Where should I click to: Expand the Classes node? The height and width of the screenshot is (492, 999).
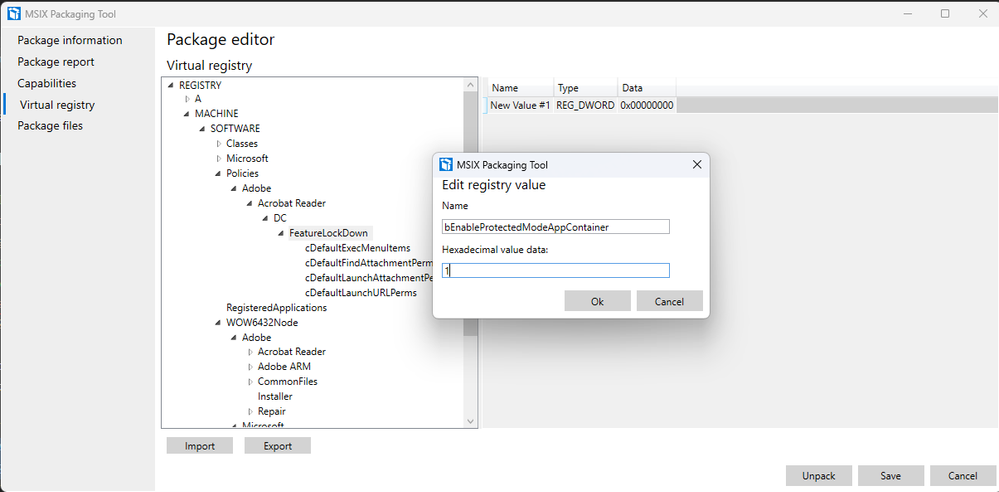coord(219,143)
